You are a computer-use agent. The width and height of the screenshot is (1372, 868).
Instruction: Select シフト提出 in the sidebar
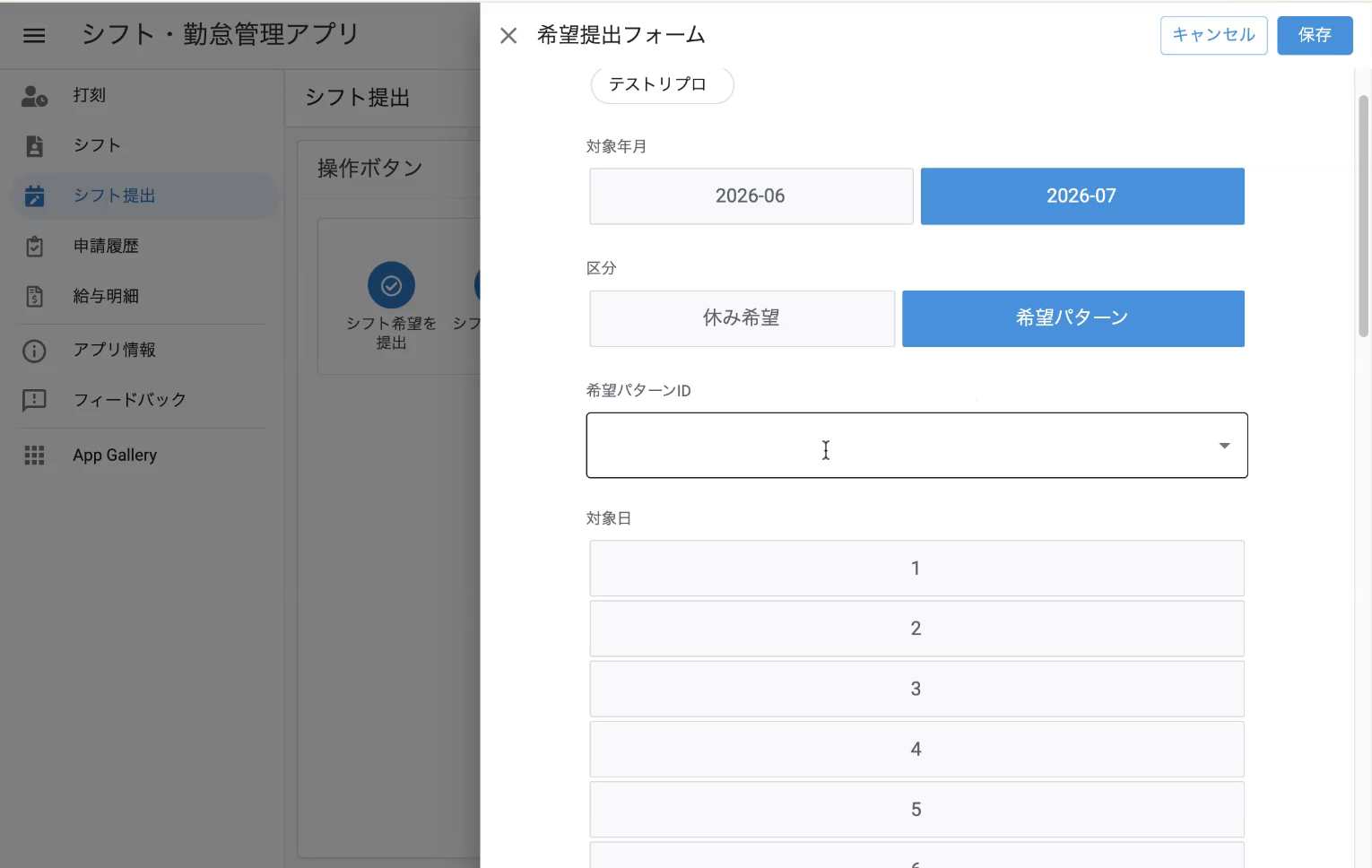tap(145, 195)
